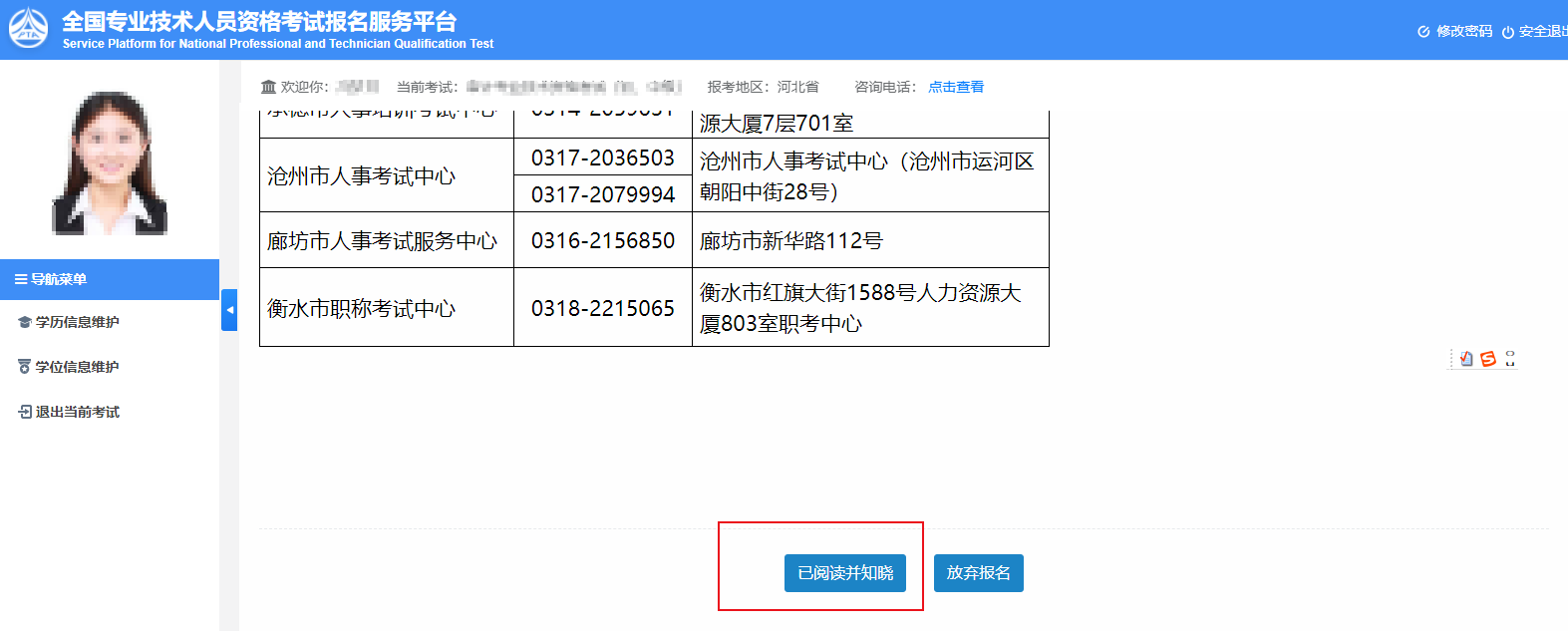Viewport: 1568px width, 631px height.
Task: Click the medal icon for 学位信息维护
Action: tap(25, 367)
